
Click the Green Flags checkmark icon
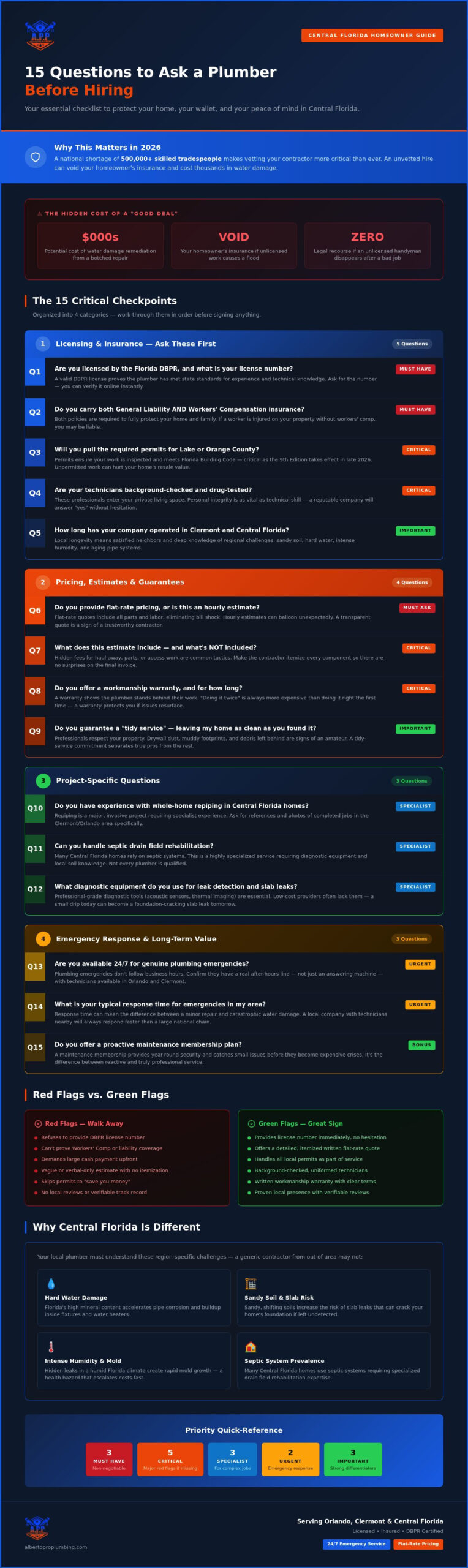coord(251,1123)
